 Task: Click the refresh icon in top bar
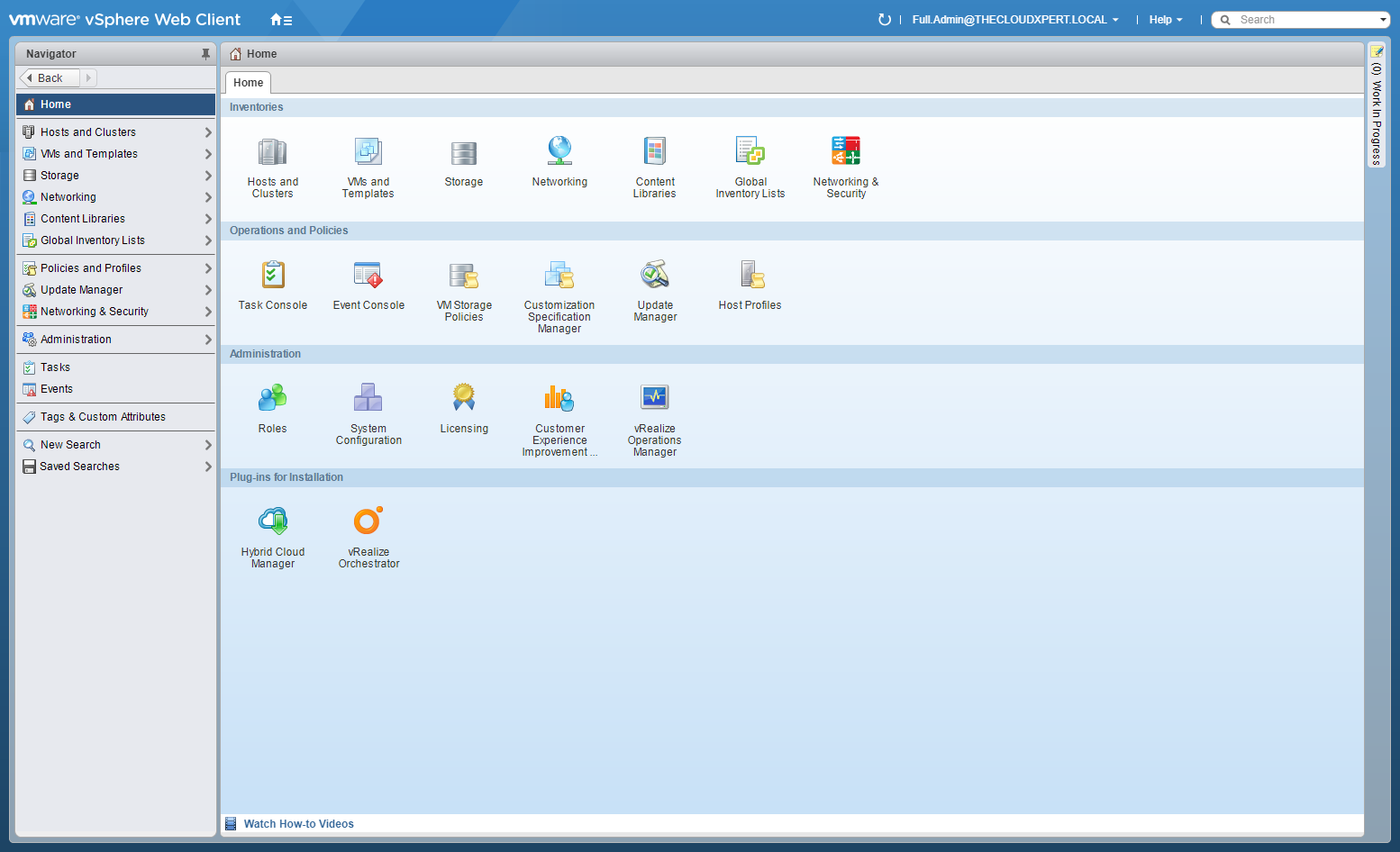[x=884, y=20]
